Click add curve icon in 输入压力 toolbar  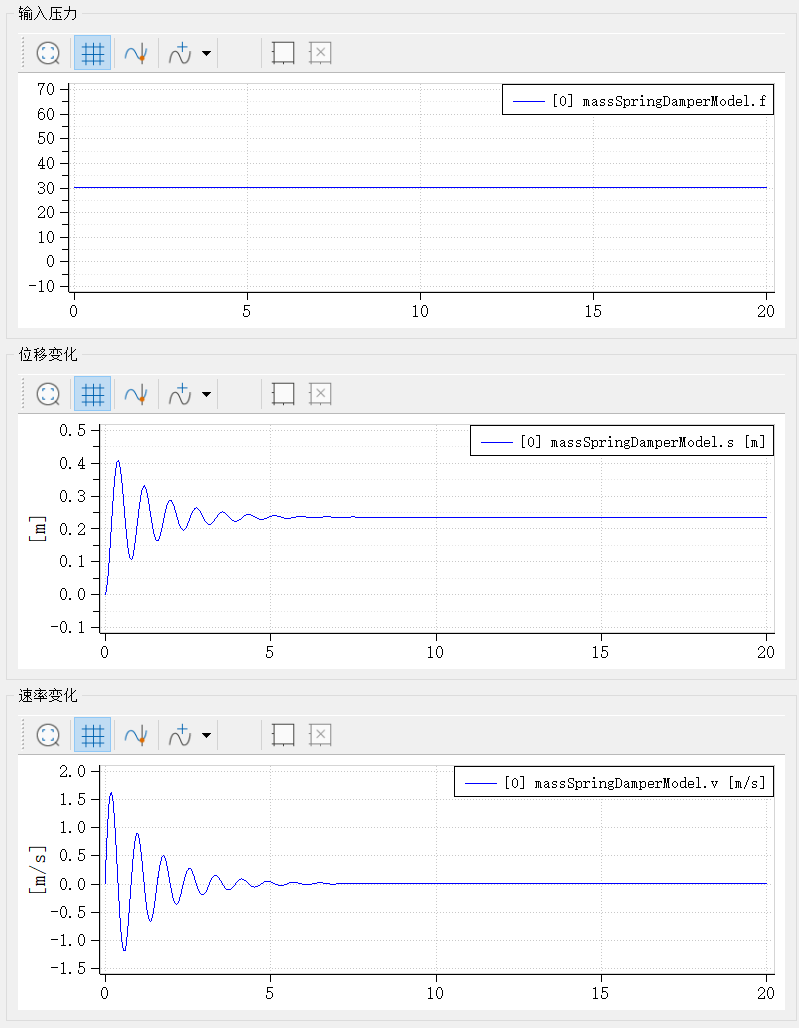click(180, 53)
